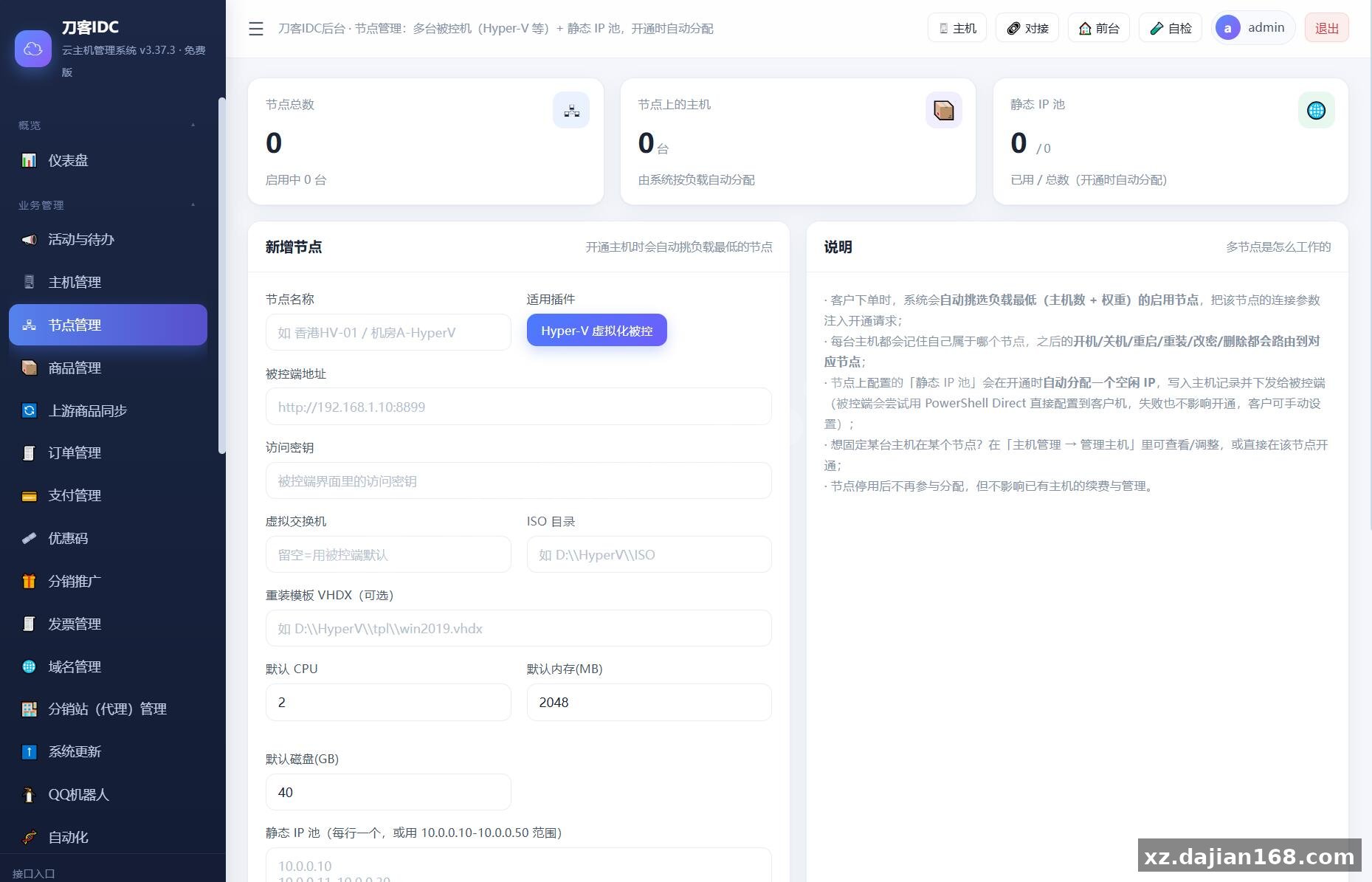Run the 自检 self-check button

click(1171, 28)
